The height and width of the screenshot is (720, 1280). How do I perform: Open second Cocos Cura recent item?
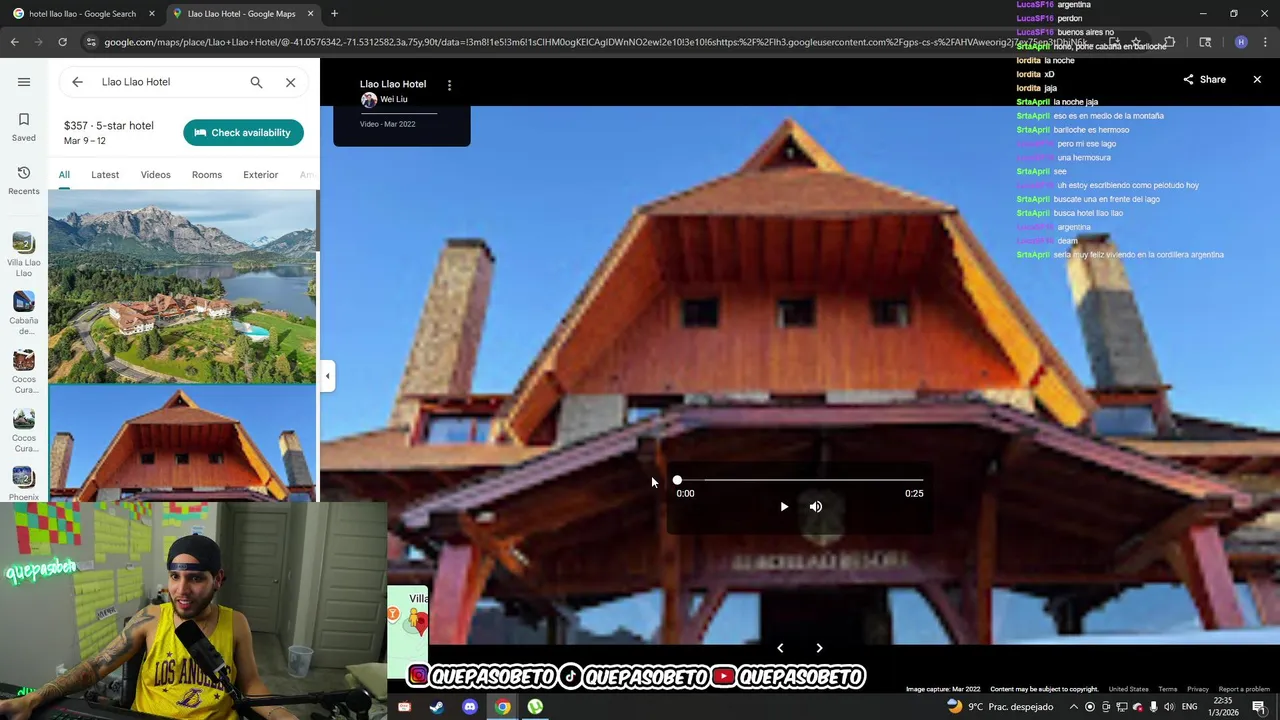click(x=24, y=429)
